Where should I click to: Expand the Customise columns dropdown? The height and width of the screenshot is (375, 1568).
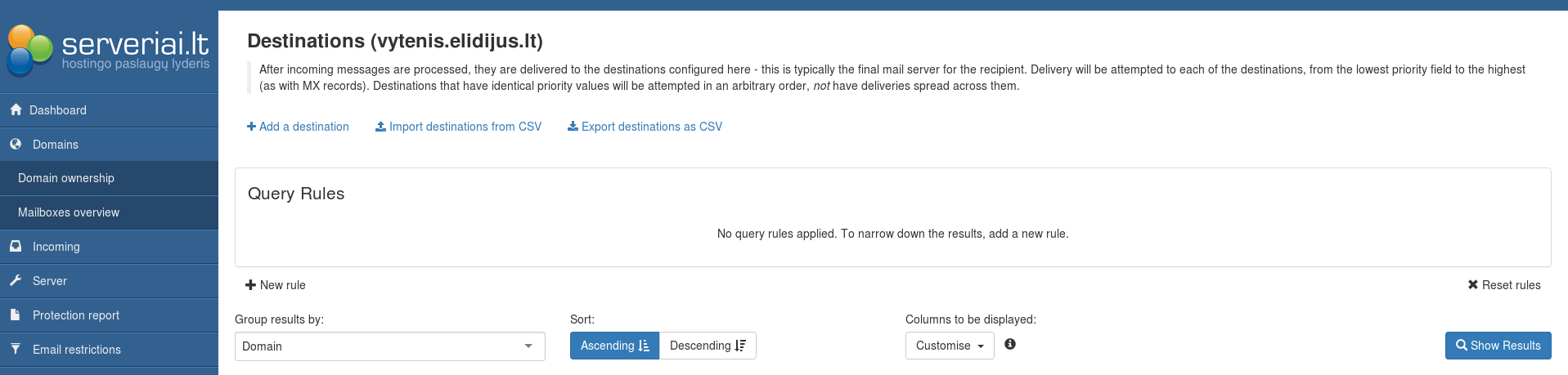949,346
